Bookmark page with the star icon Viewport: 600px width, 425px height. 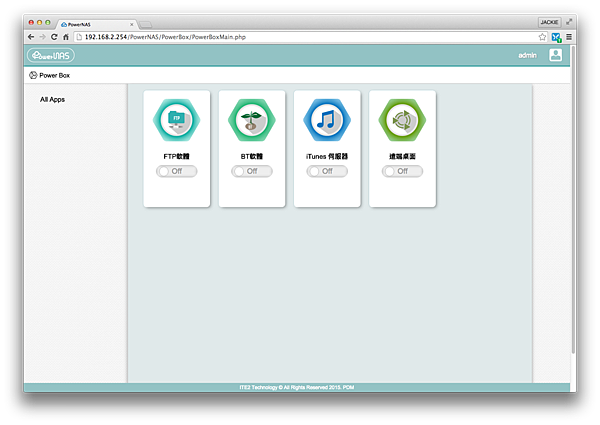542,37
